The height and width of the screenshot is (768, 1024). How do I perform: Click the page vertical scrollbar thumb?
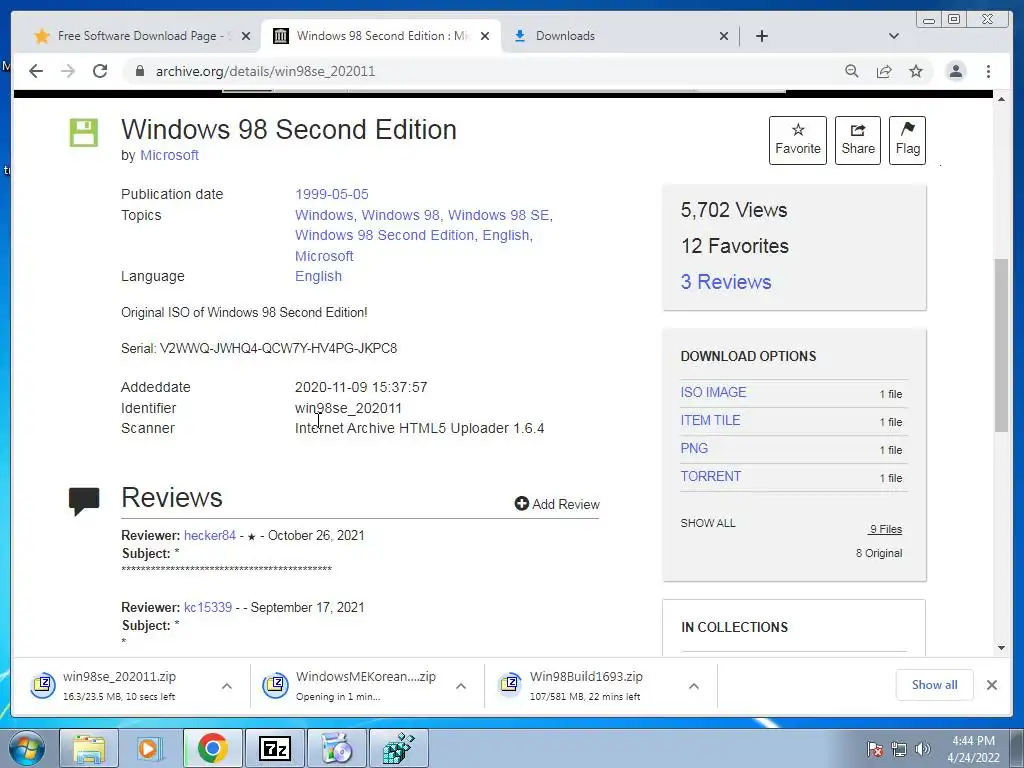pos(1001,345)
